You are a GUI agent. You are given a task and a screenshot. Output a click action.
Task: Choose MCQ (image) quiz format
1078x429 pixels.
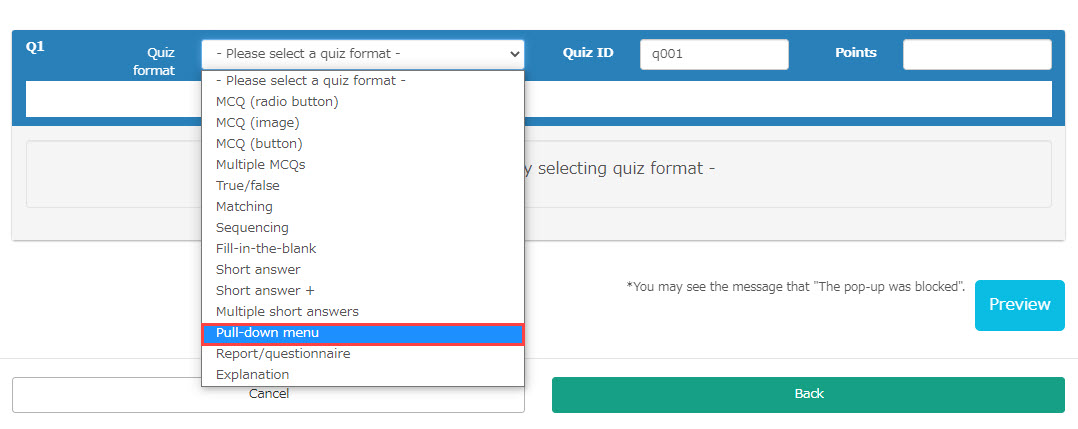click(x=258, y=123)
